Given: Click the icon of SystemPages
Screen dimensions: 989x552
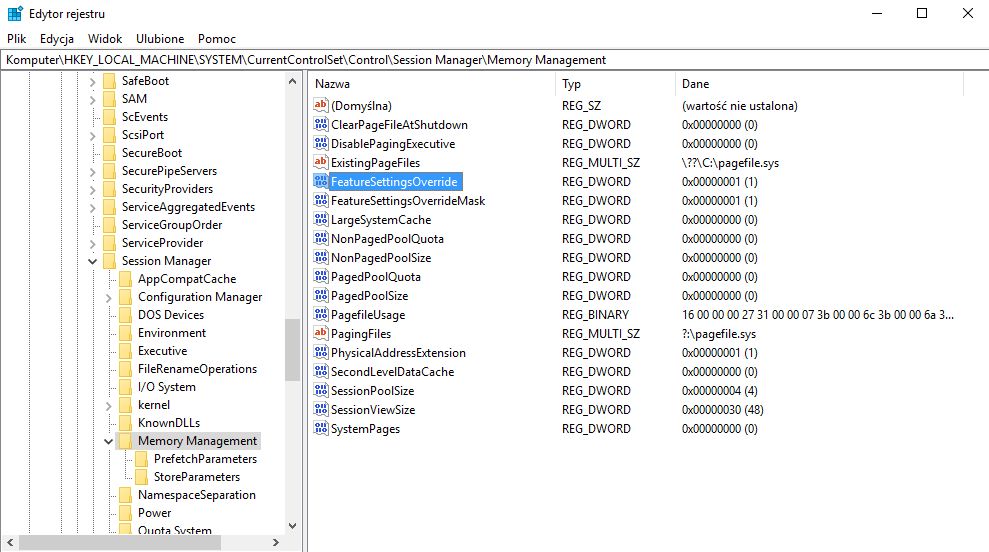Looking at the screenshot, I should pyautogui.click(x=320, y=428).
